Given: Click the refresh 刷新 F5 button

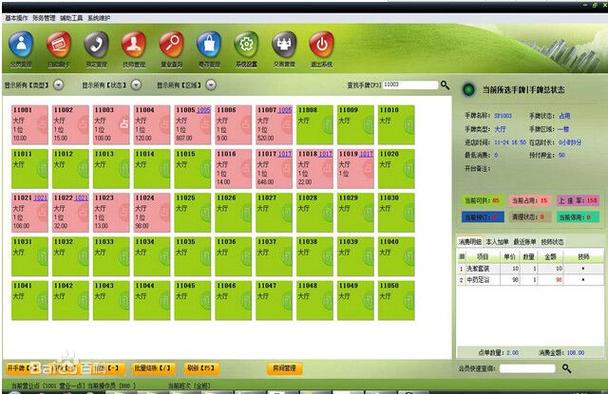Looking at the screenshot, I should tap(201, 368).
